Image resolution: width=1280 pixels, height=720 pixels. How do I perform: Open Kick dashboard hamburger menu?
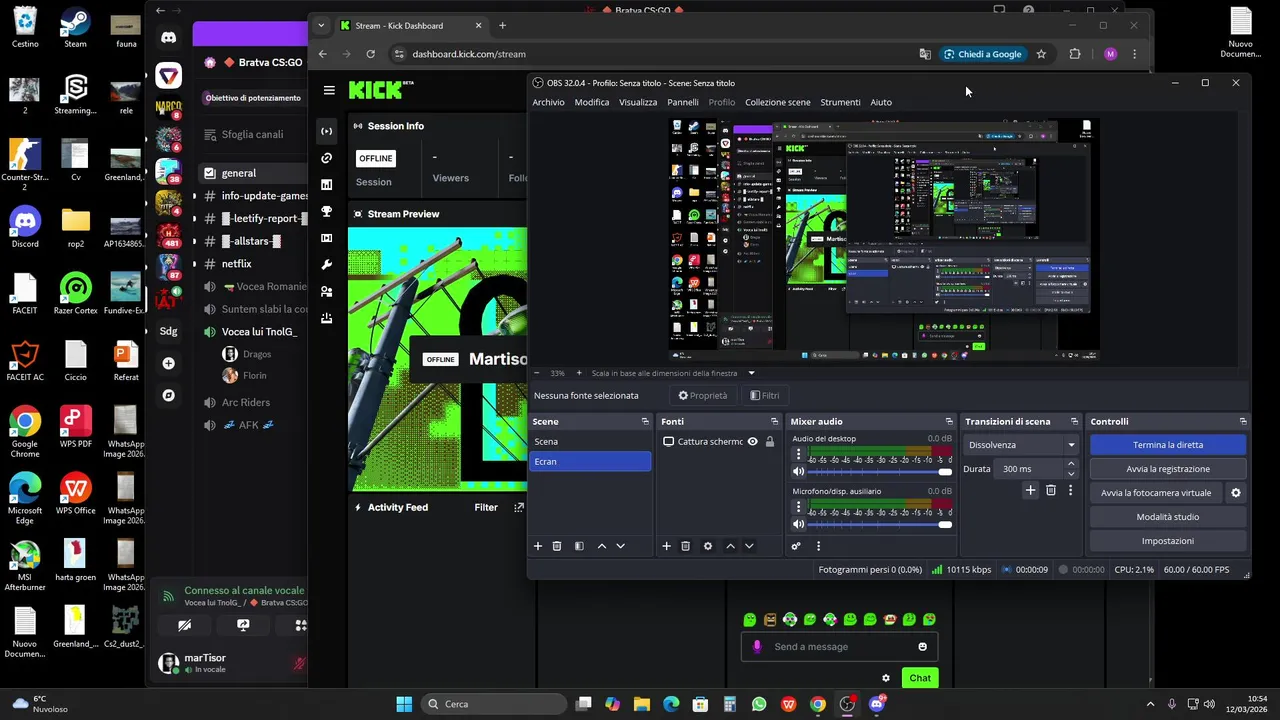[329, 90]
